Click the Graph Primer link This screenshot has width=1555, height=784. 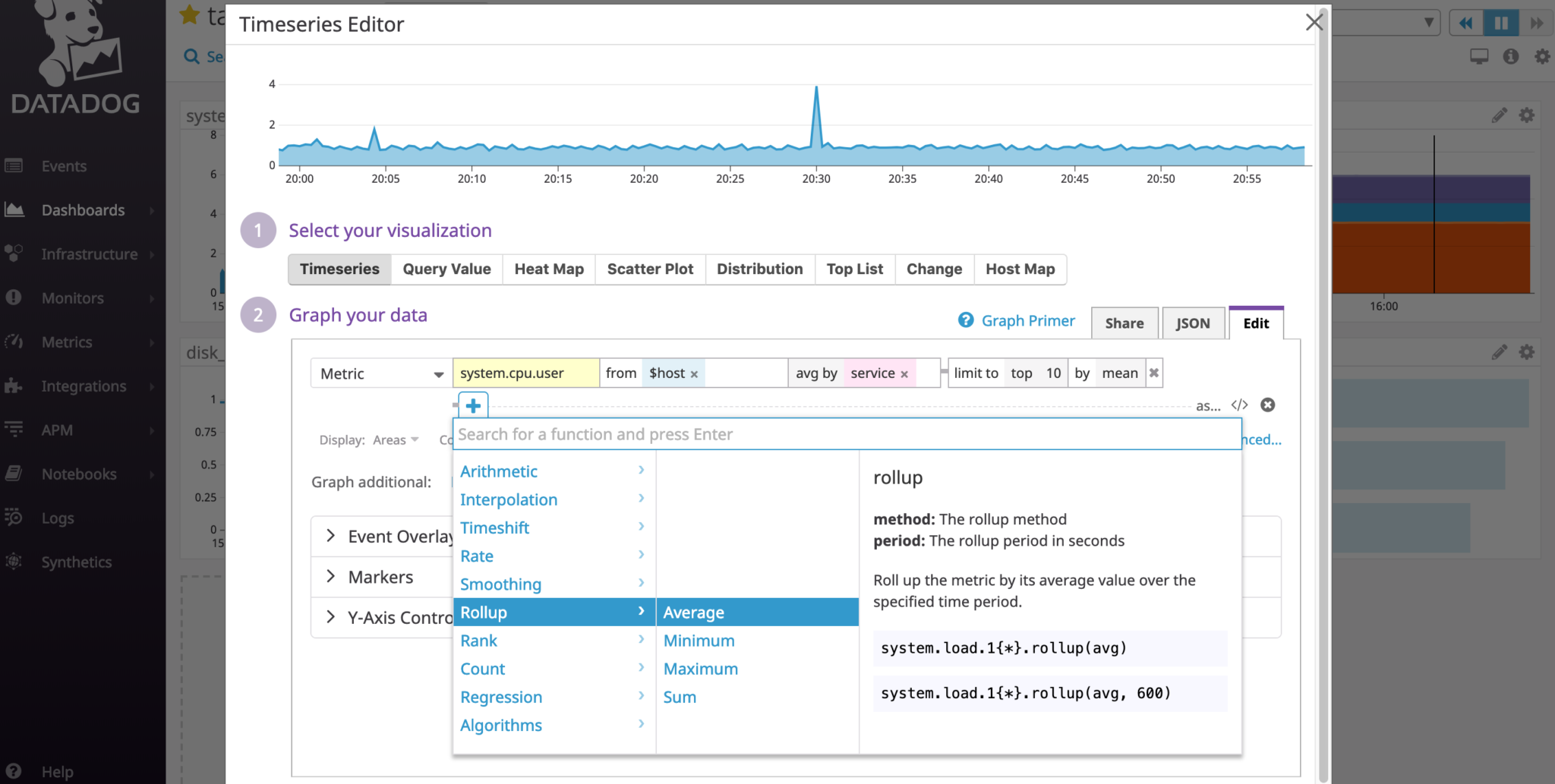(1028, 320)
